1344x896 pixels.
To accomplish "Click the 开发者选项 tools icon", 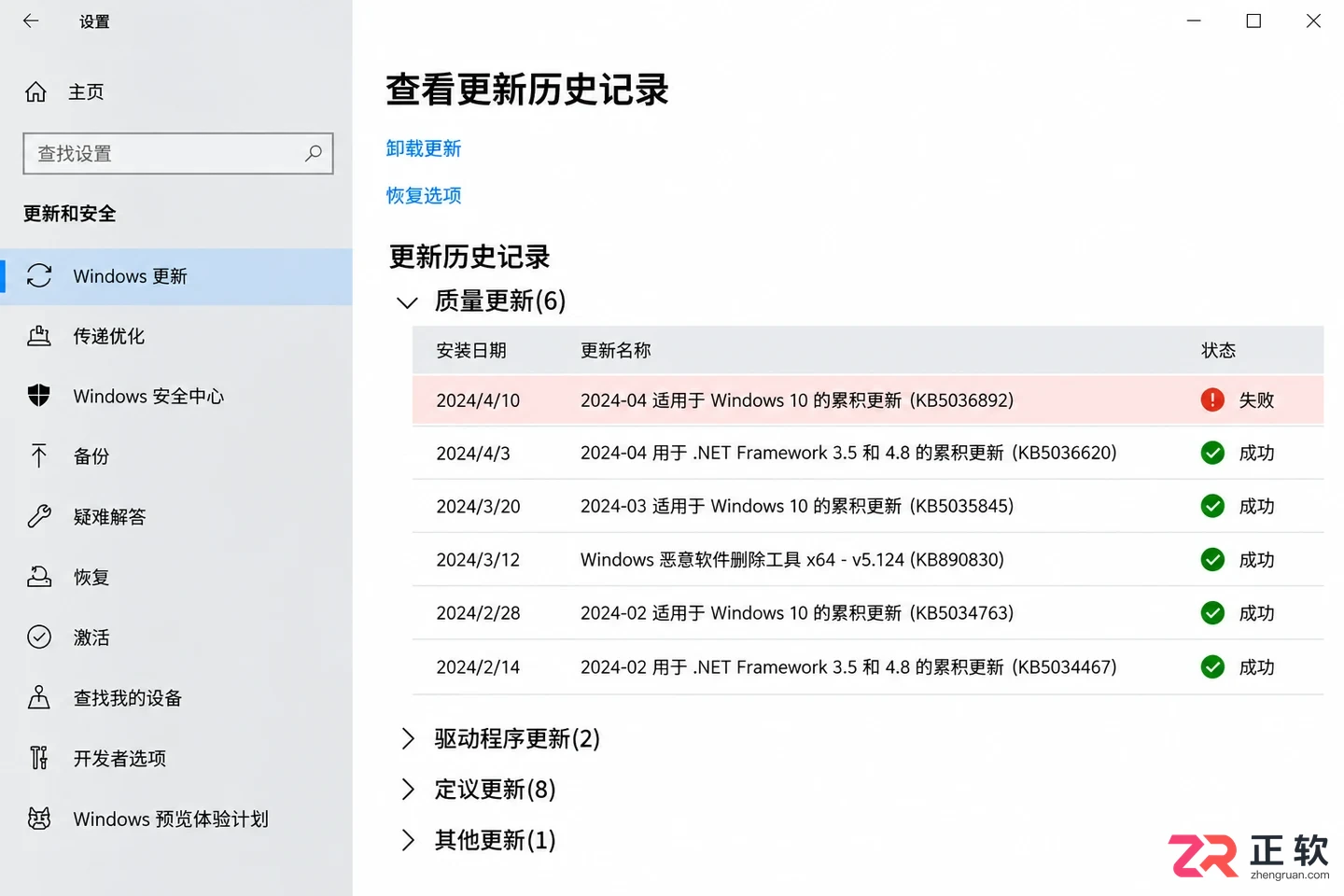I will 39,758.
